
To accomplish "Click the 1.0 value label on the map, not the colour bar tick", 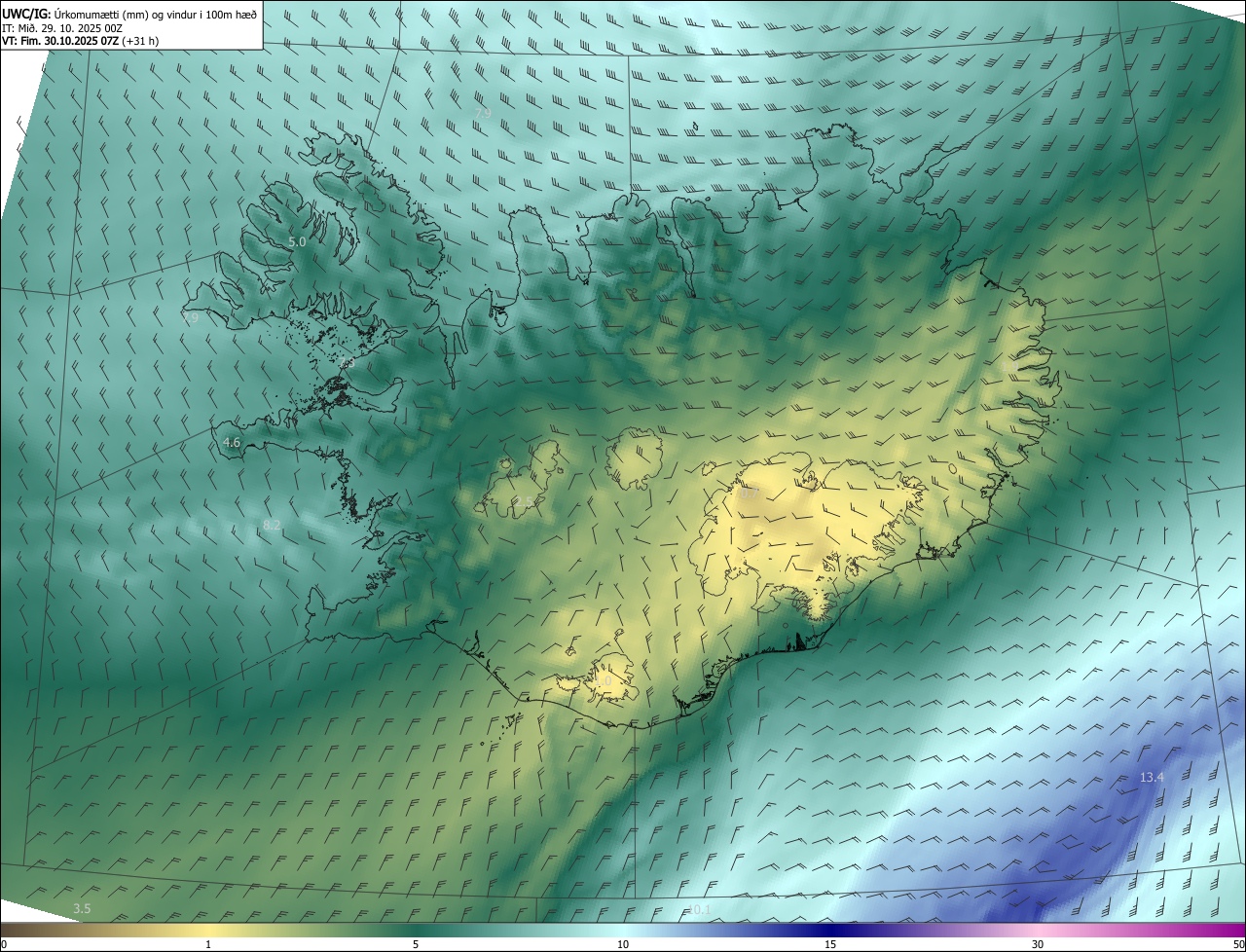I will click(604, 681).
